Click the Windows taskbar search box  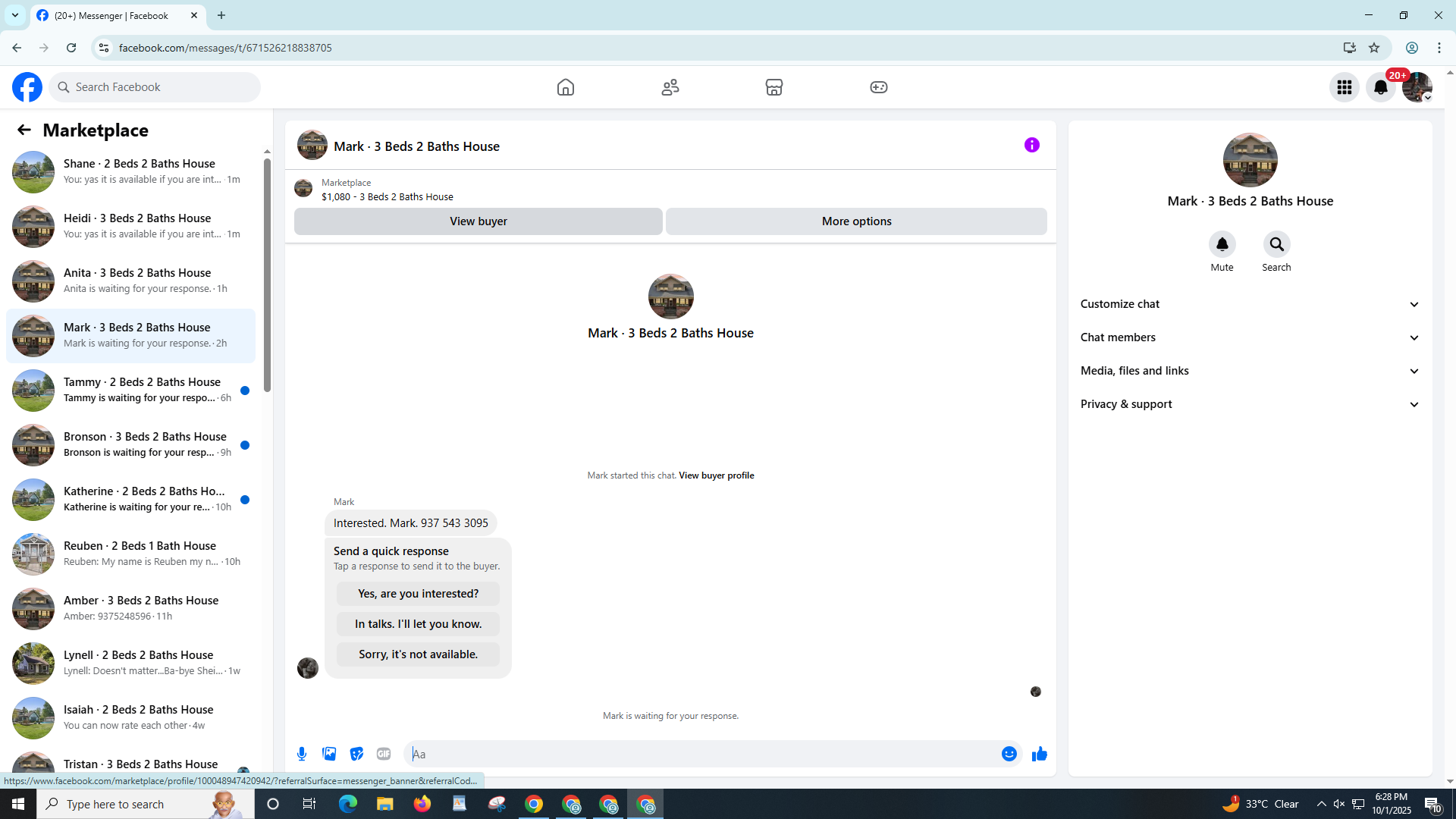pyautogui.click(x=146, y=804)
